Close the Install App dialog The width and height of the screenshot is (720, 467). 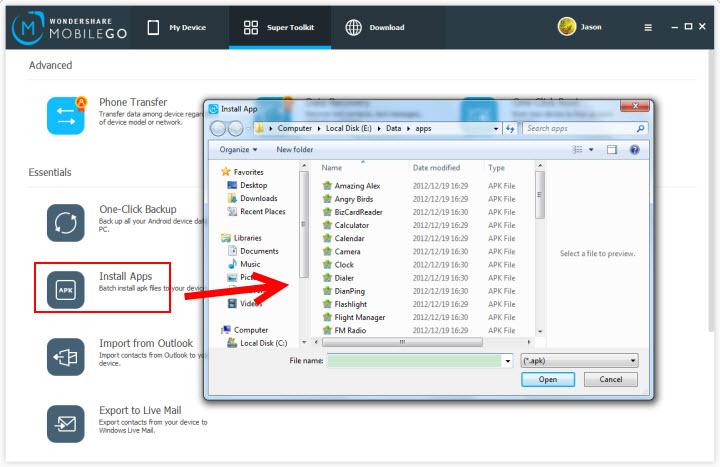tap(635, 107)
